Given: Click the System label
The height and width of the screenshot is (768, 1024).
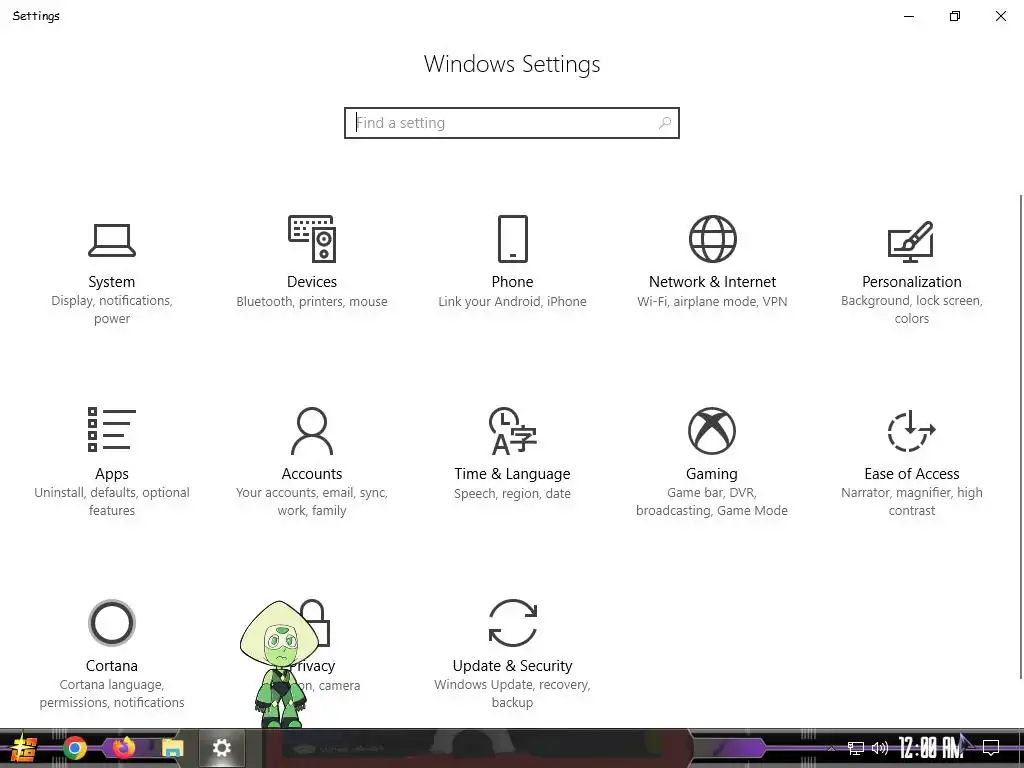Looking at the screenshot, I should 112,282.
